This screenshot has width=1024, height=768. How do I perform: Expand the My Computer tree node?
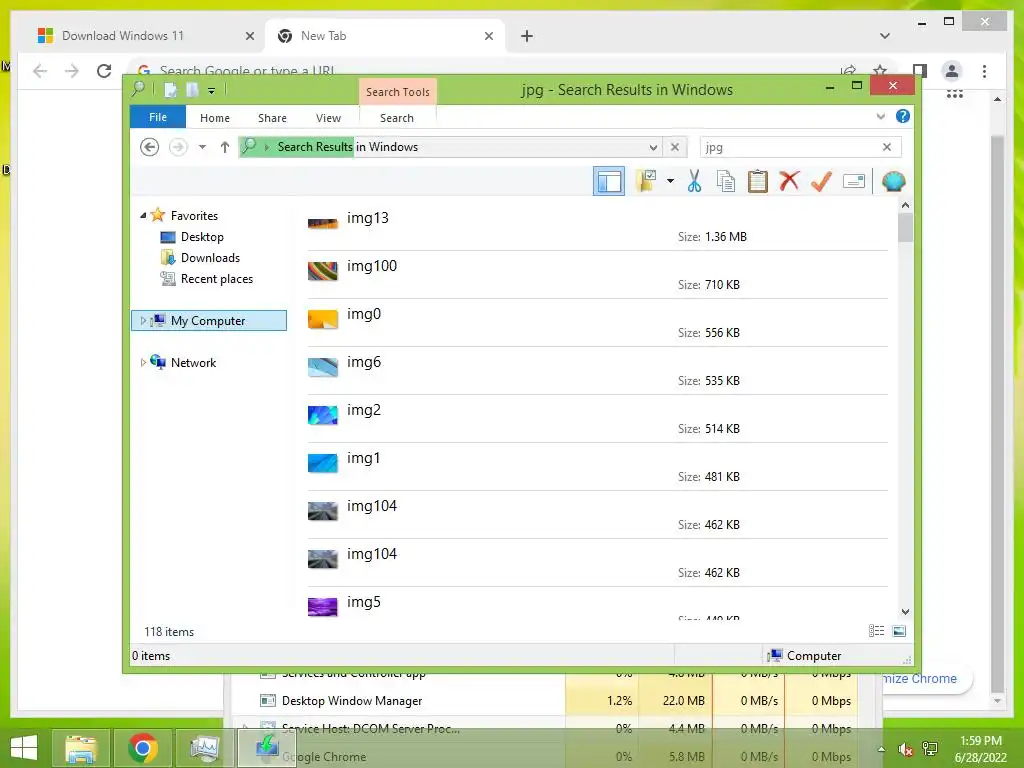tap(143, 320)
